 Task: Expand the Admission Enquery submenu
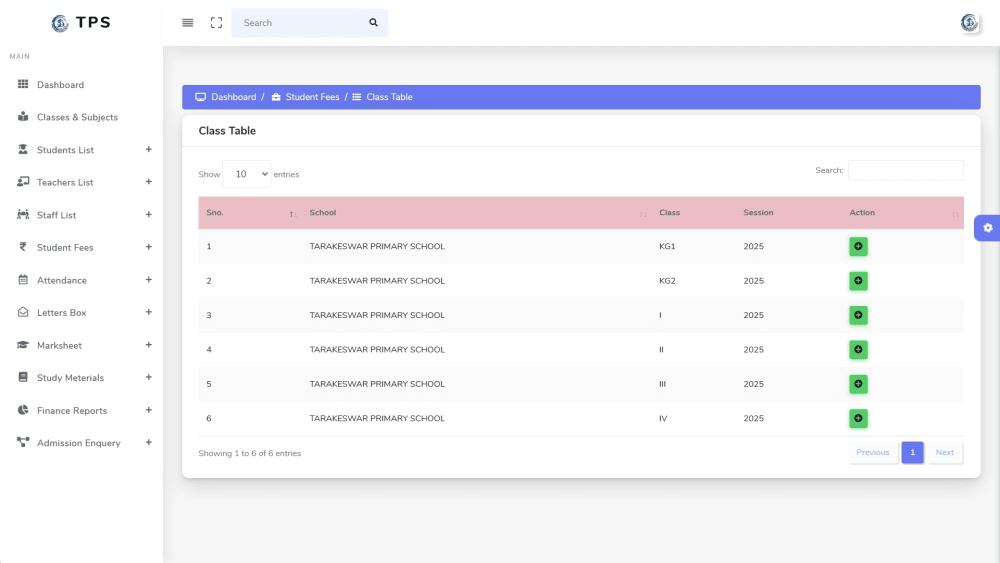click(x=149, y=442)
